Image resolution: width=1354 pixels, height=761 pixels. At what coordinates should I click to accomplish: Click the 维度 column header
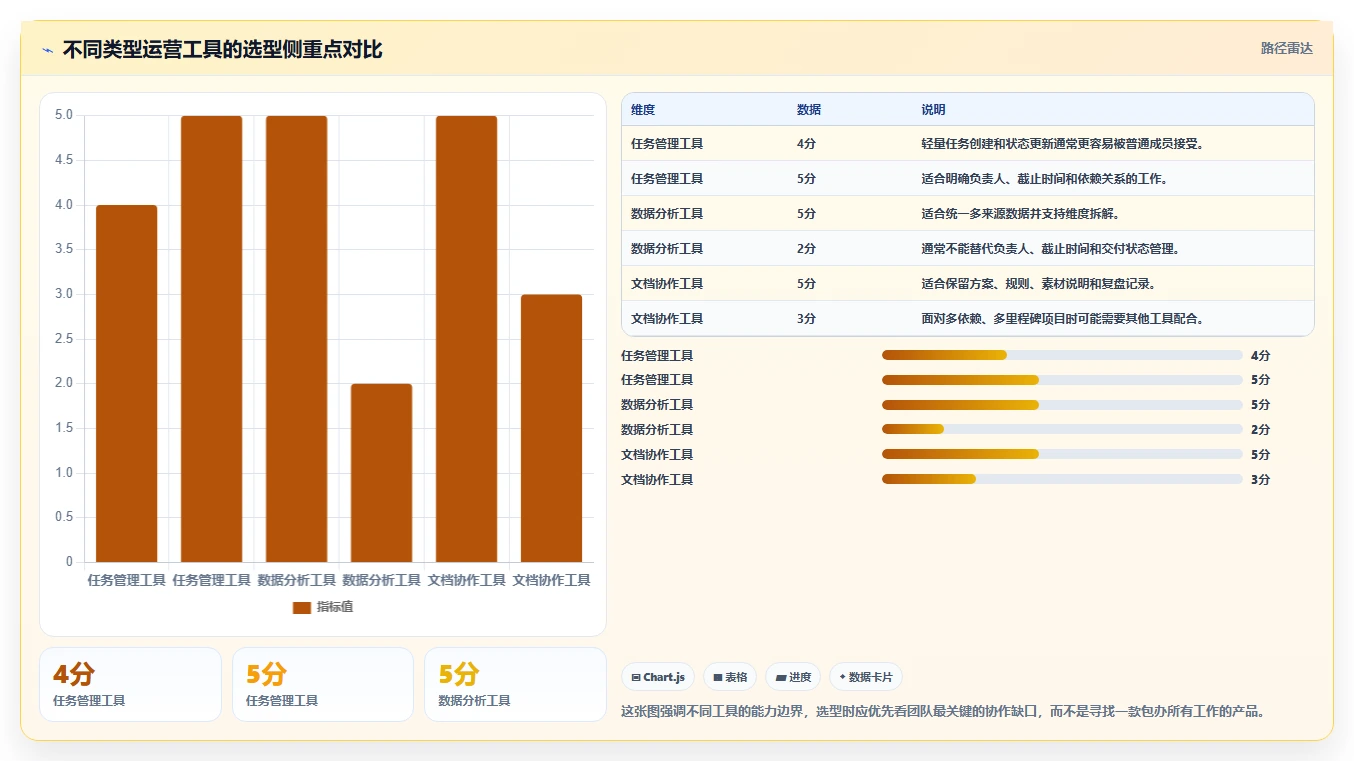pos(643,110)
